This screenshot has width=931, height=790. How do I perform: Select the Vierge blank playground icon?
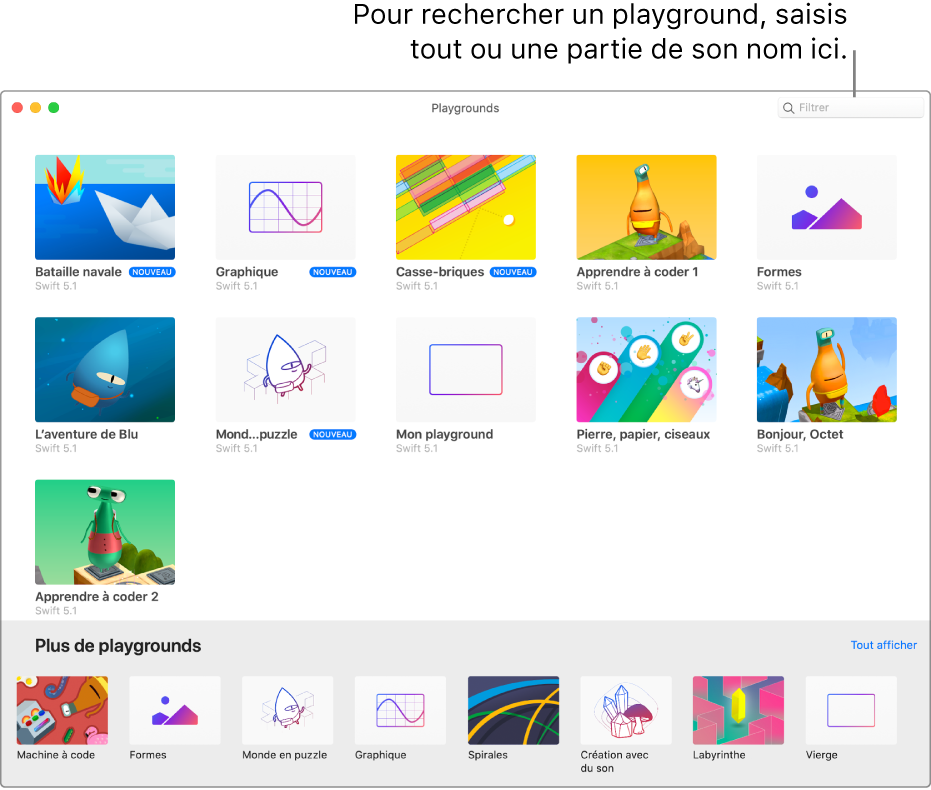coord(851,710)
